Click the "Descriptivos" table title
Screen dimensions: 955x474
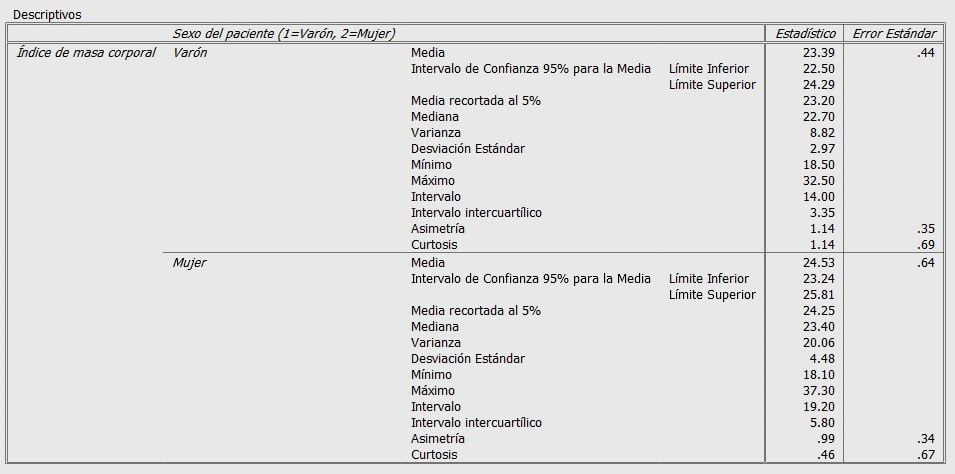point(47,15)
